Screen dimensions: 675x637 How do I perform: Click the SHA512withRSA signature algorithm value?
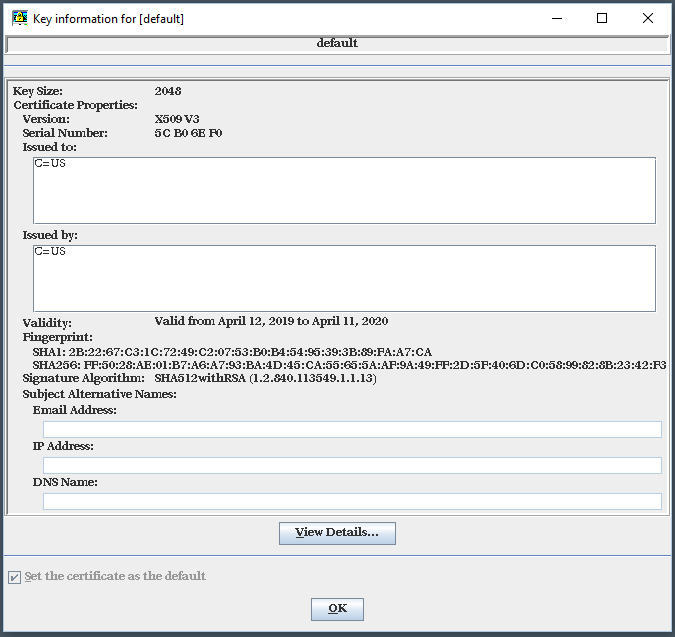point(265,378)
